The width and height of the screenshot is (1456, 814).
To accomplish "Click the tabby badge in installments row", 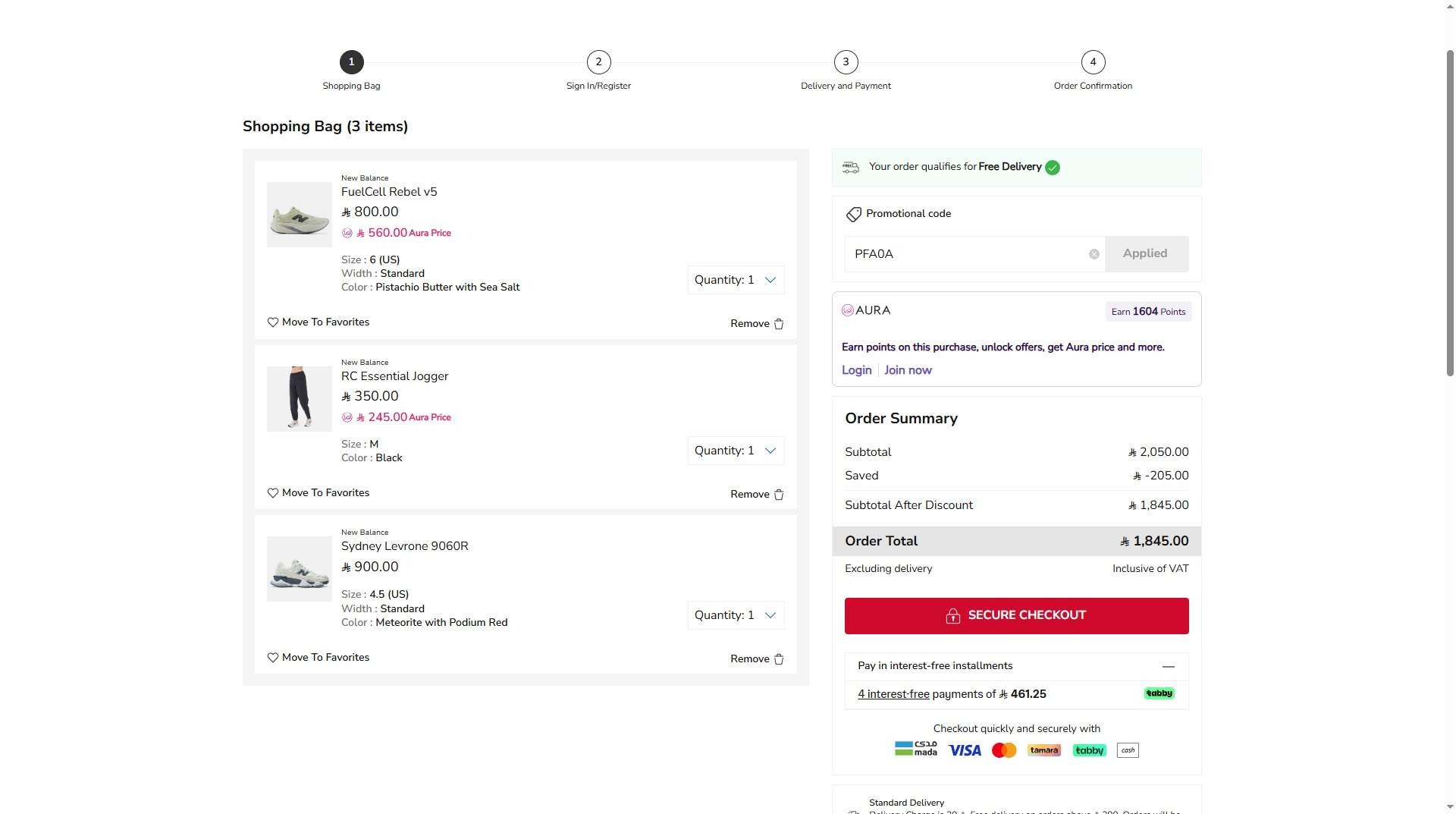I will (x=1159, y=693).
